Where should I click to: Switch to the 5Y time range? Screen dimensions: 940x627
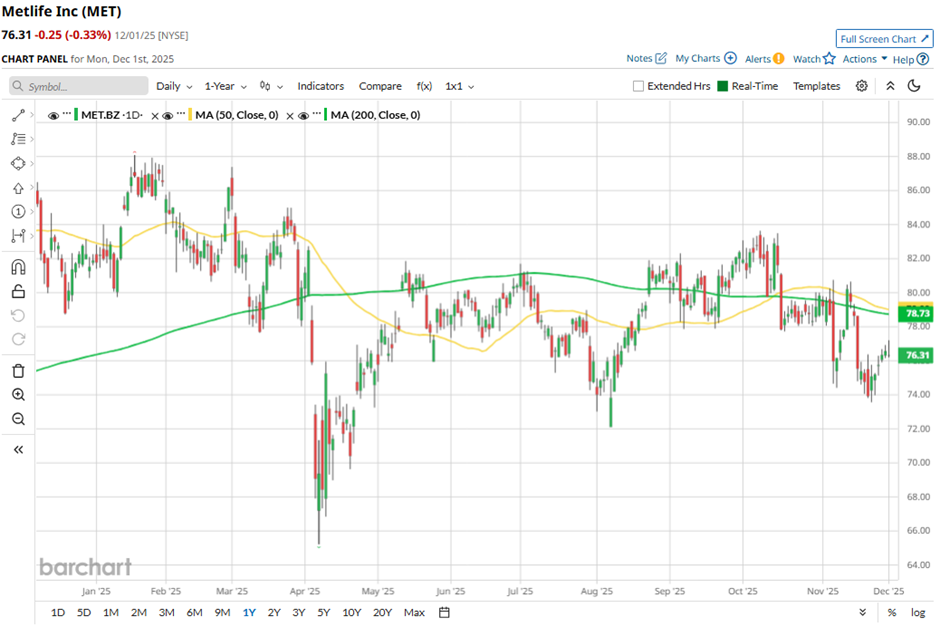(x=324, y=612)
